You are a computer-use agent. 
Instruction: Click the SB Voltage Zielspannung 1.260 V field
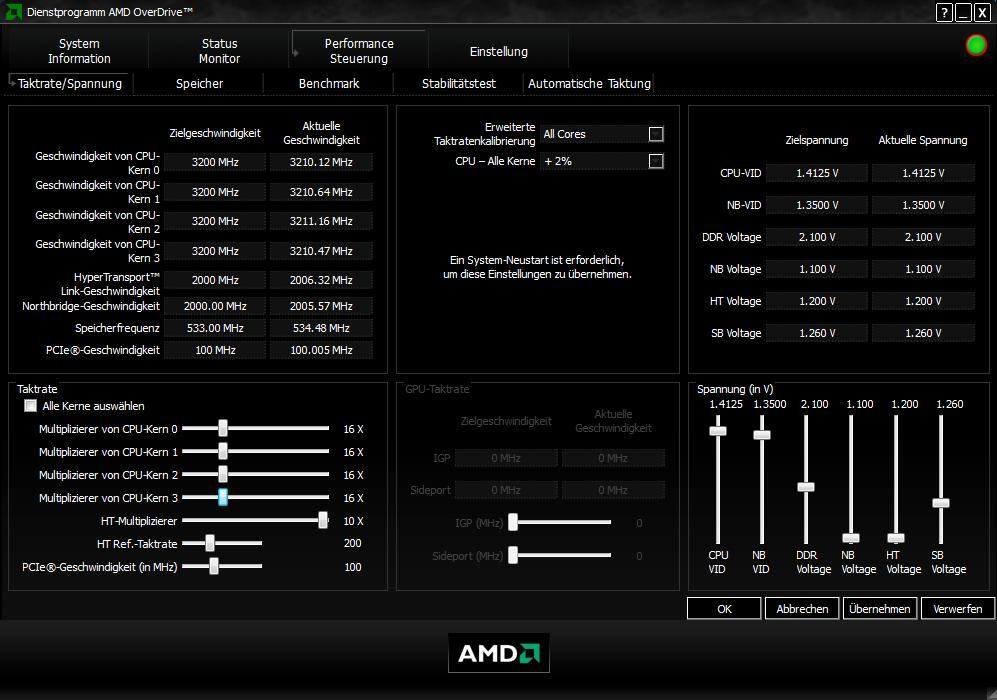point(817,333)
